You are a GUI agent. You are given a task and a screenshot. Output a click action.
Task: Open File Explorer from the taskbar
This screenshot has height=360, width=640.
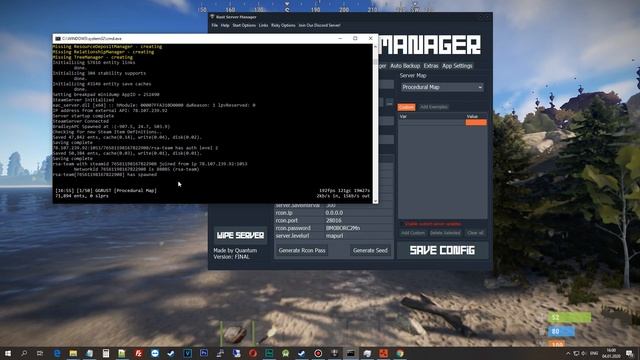(x=73, y=353)
